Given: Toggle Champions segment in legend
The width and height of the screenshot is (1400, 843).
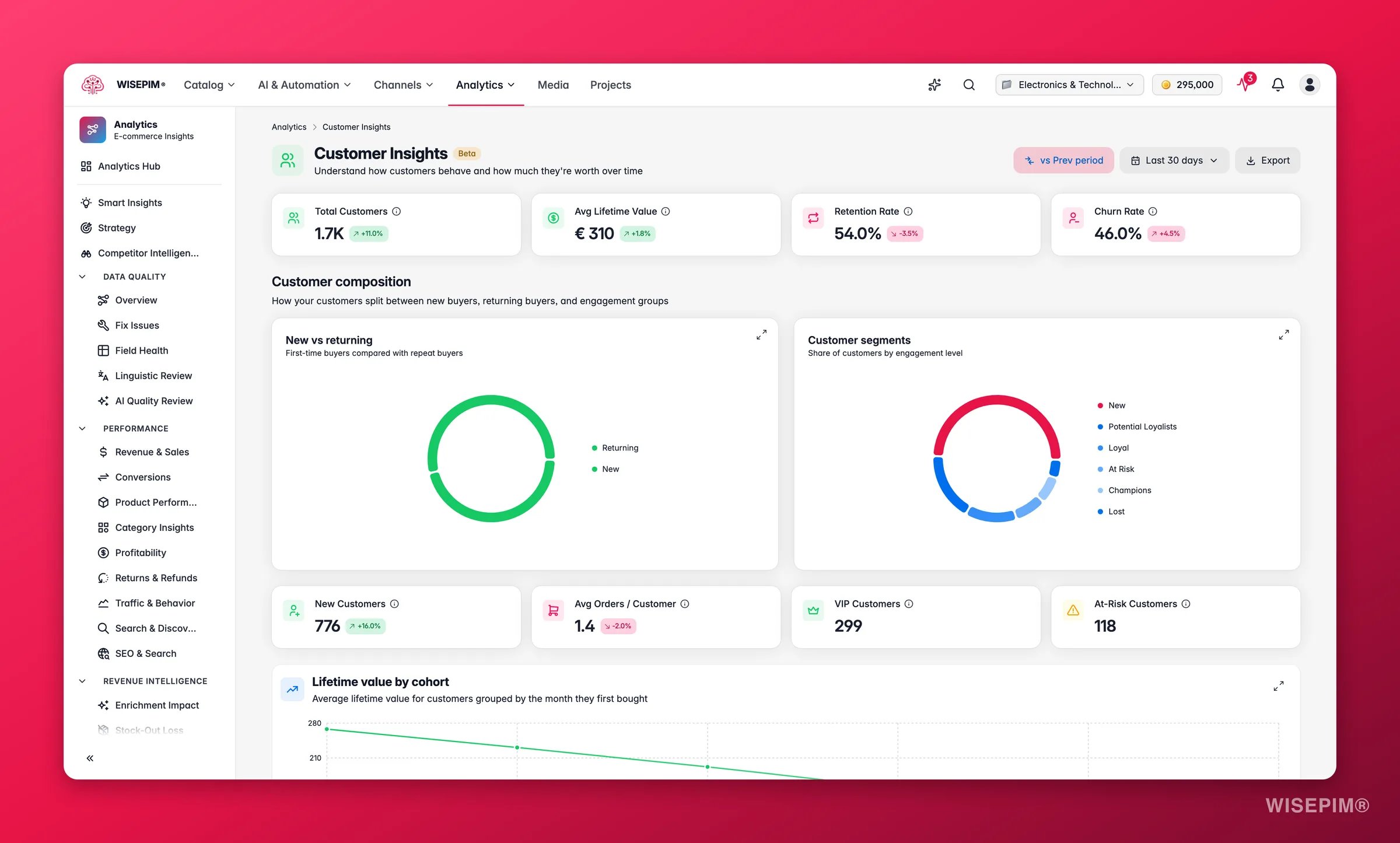Looking at the screenshot, I should point(1124,490).
